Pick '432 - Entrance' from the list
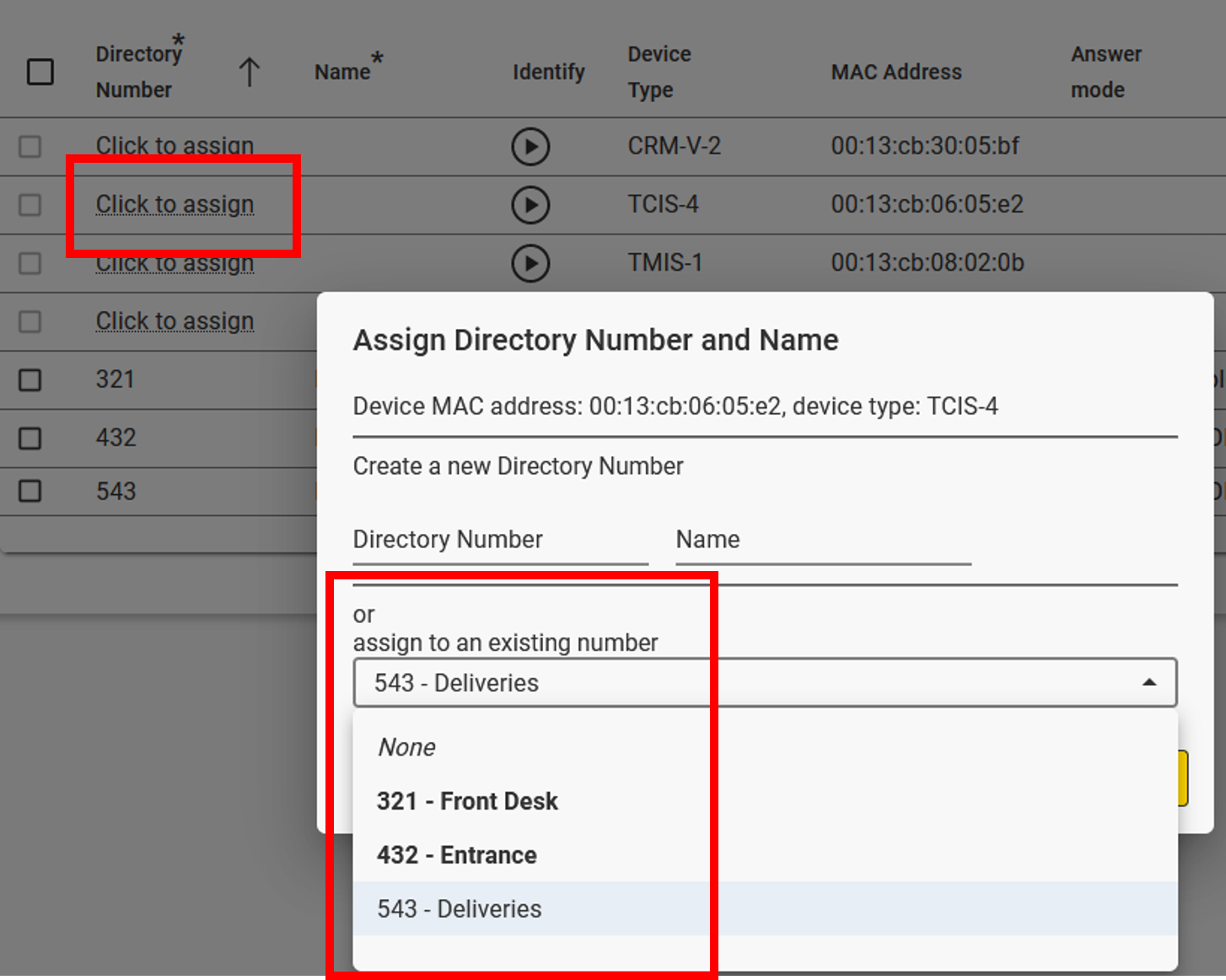The height and width of the screenshot is (980, 1226). (456, 855)
